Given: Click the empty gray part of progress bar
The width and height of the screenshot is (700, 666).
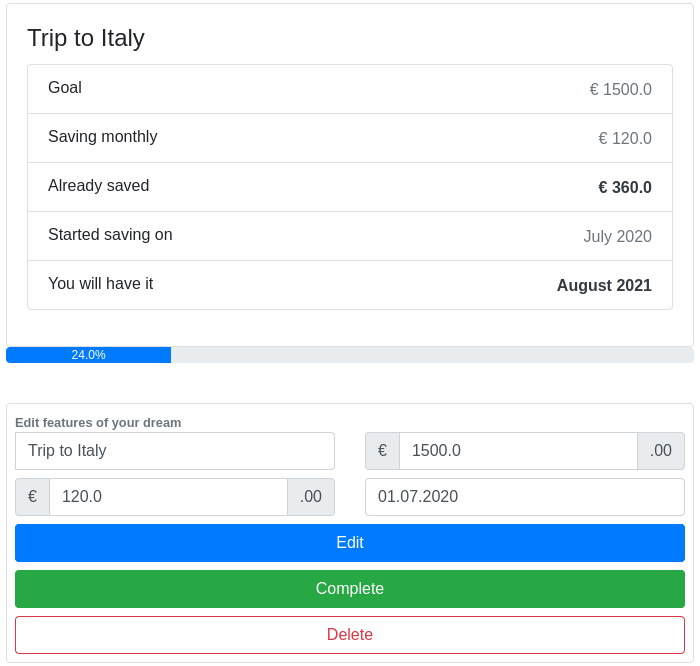Looking at the screenshot, I should (432, 355).
